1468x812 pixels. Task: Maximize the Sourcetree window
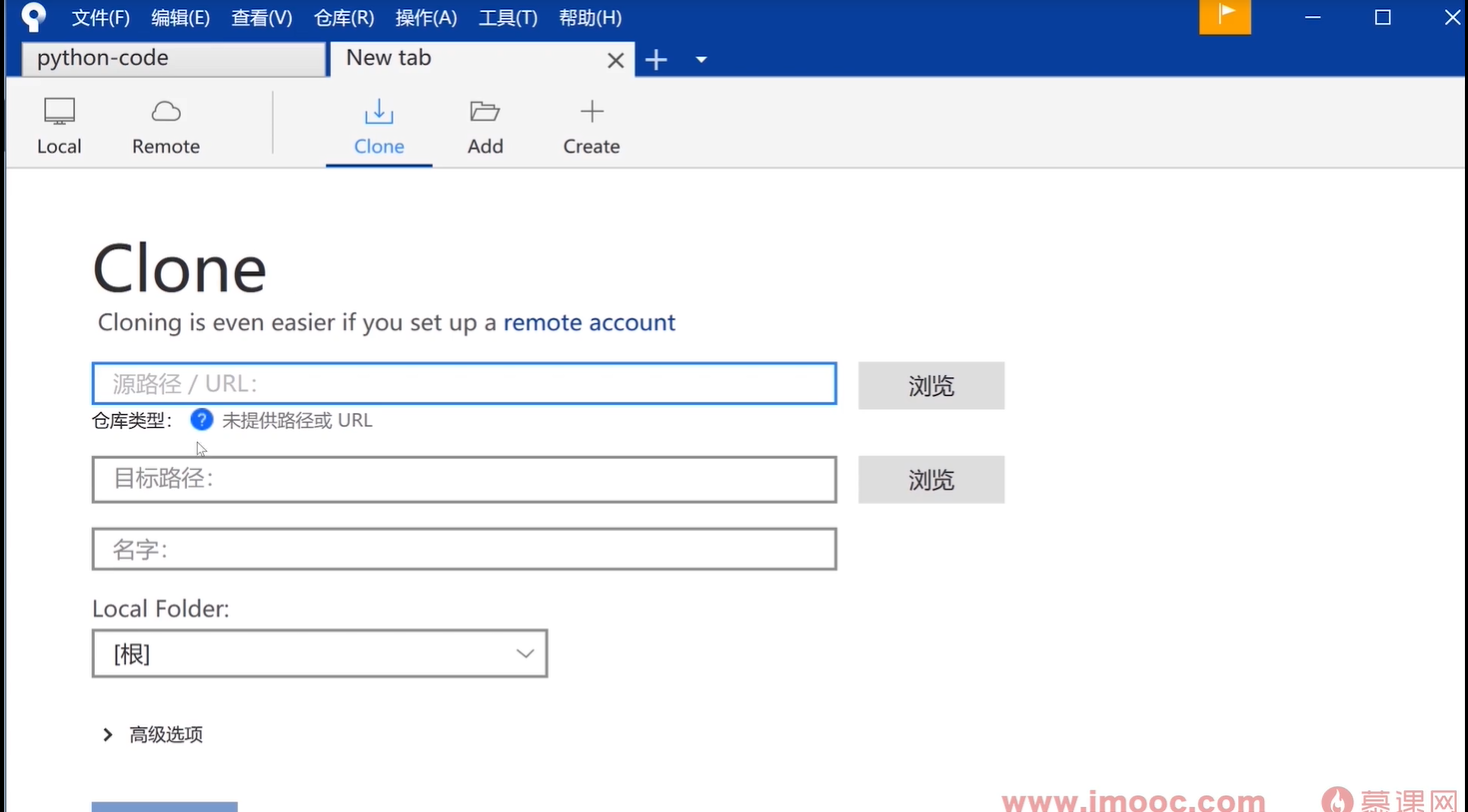coord(1383,17)
